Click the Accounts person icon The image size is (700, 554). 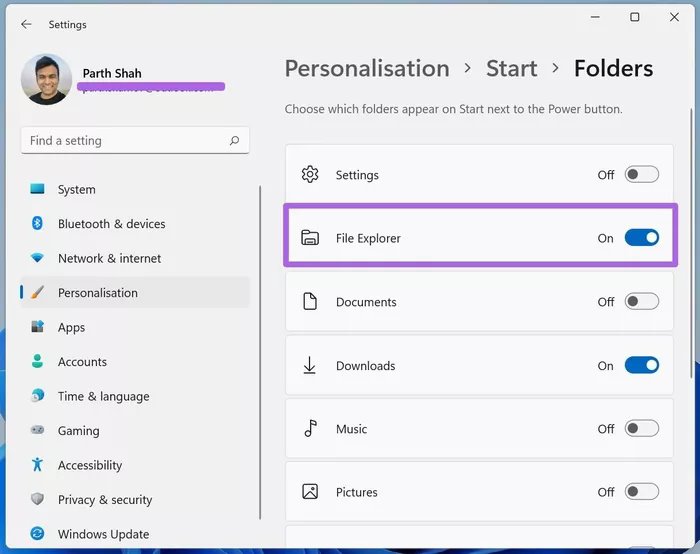pos(38,361)
